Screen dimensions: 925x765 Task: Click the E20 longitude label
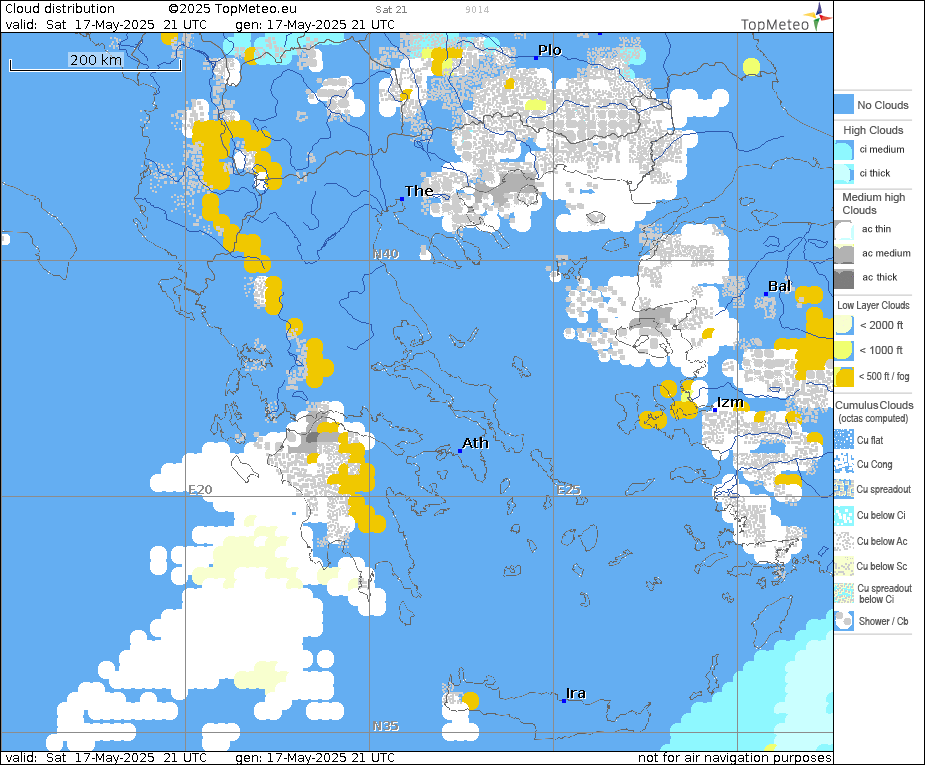point(200,489)
